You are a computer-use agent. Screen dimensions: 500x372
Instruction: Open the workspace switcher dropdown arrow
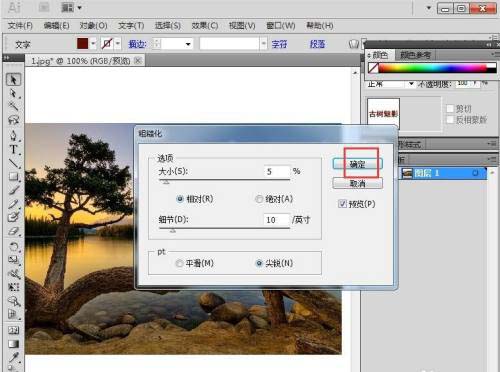[x=429, y=7]
